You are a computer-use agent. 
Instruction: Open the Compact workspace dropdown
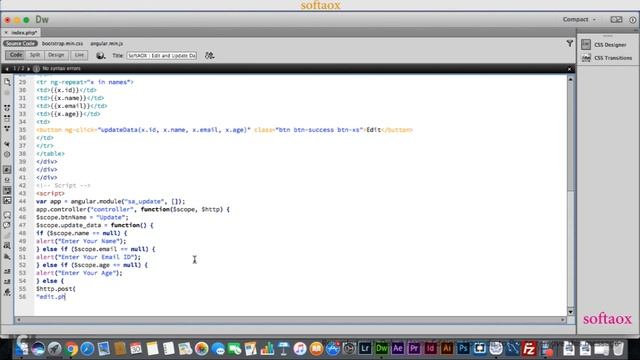tap(579, 20)
